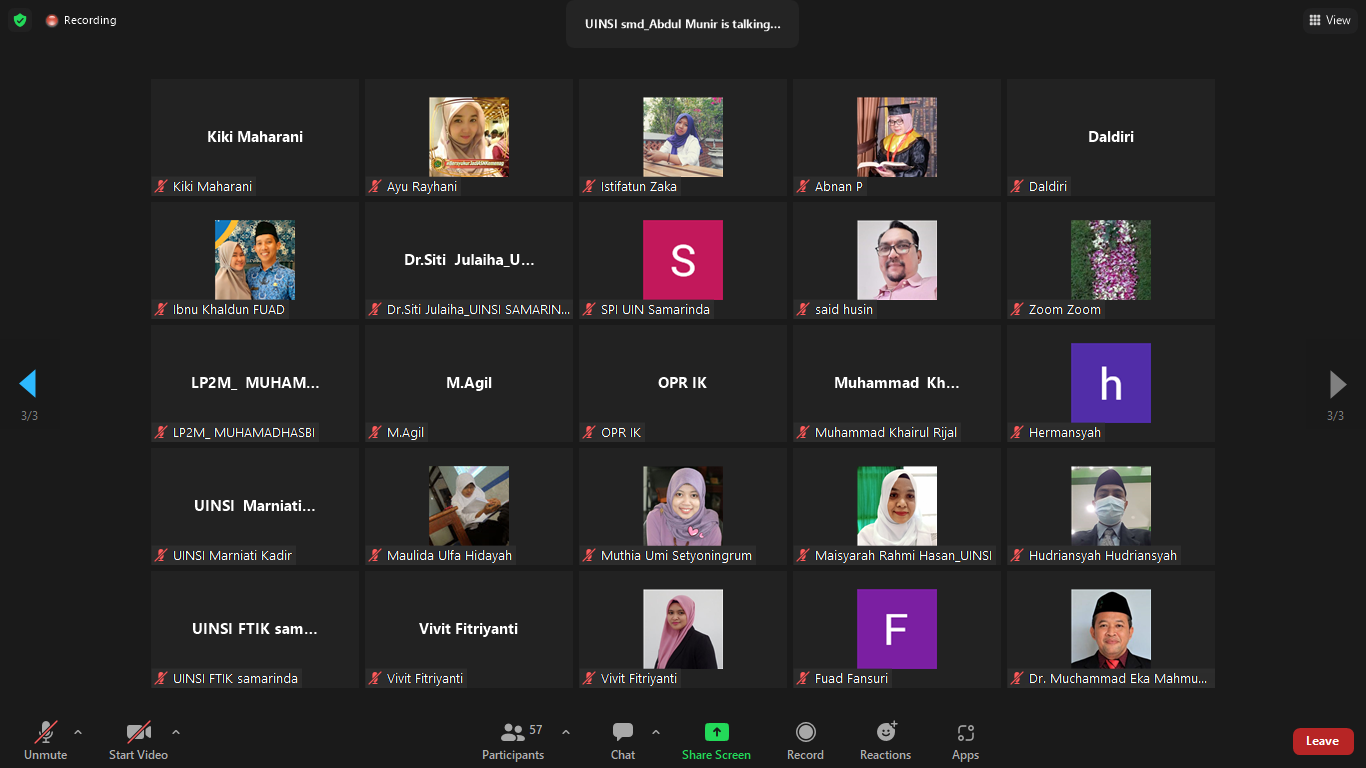Click the muted mic icon by said husin
The width and height of the screenshot is (1366, 768).
pos(803,309)
